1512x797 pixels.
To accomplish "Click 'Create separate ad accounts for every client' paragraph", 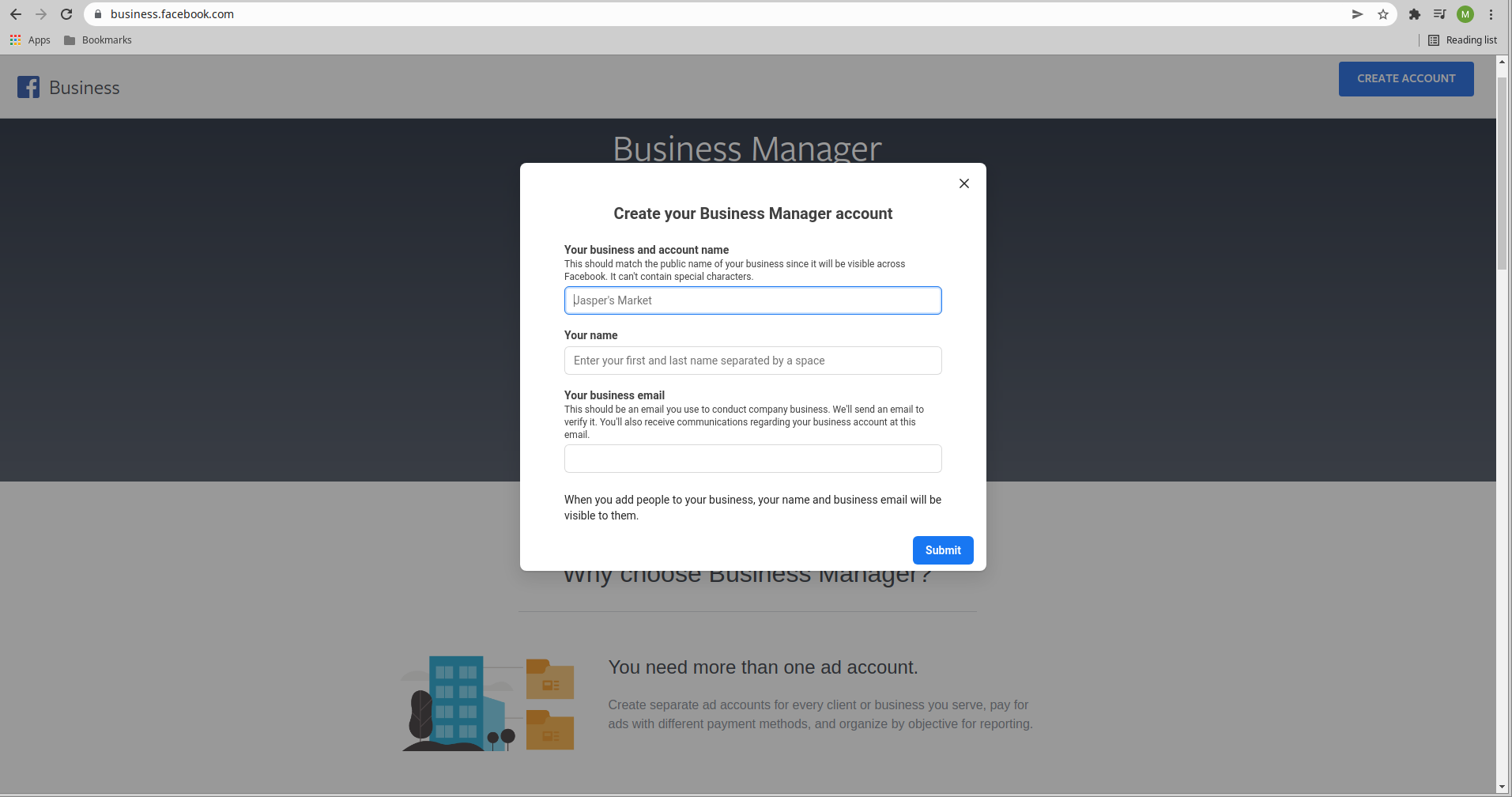I will pyautogui.click(x=820, y=714).
